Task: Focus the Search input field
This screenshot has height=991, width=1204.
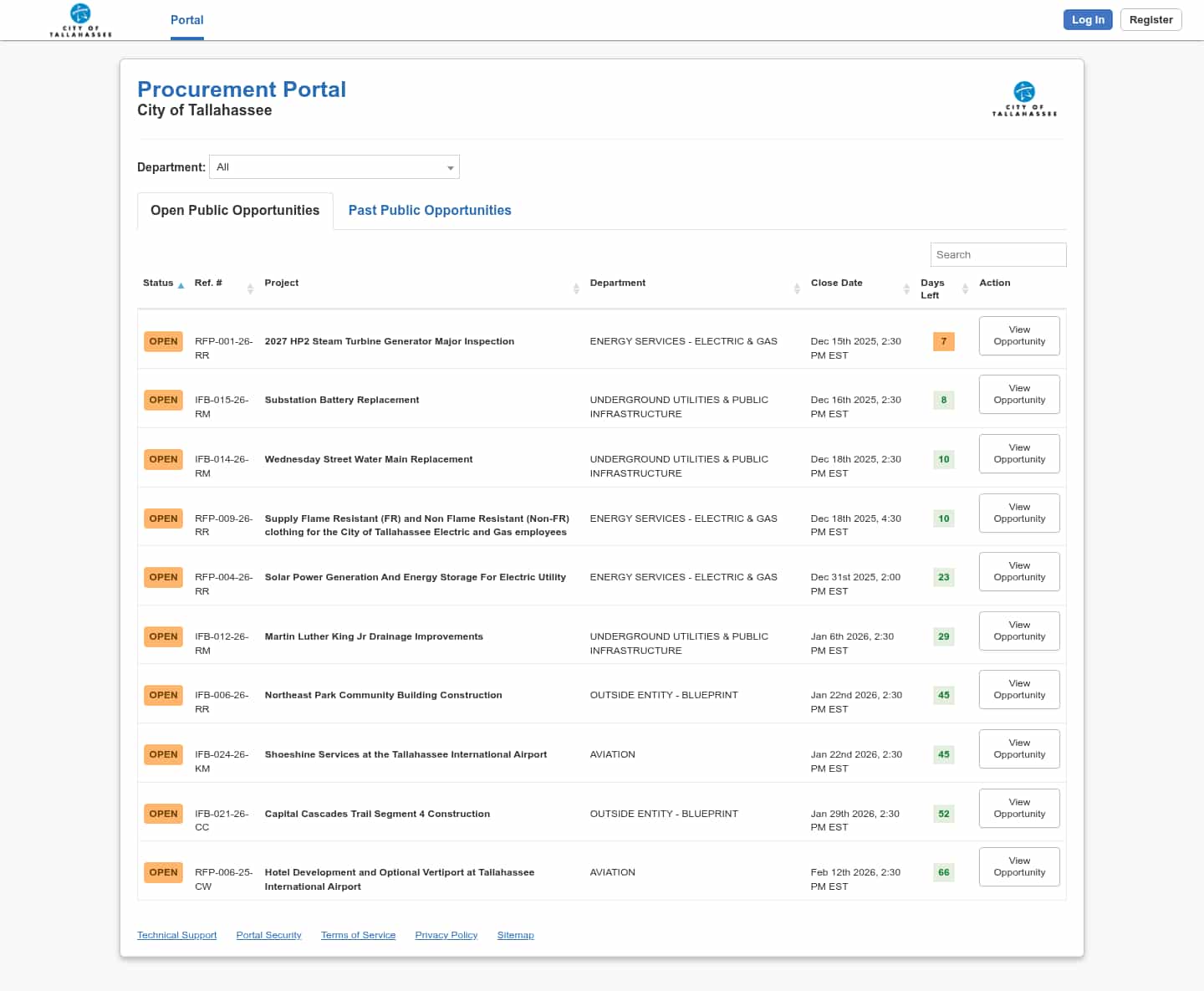Action: point(997,255)
